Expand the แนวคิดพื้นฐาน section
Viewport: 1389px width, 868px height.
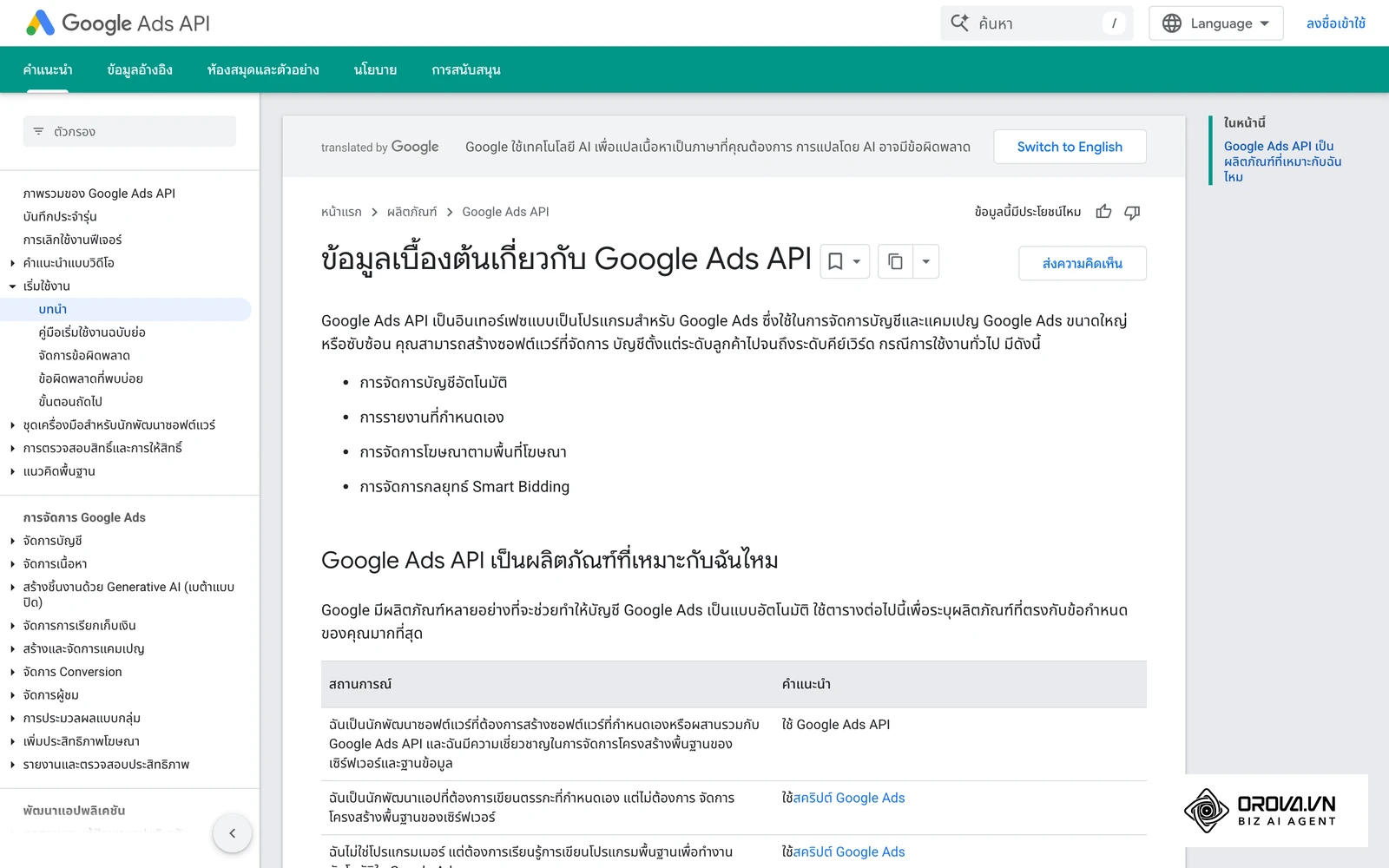pos(12,471)
